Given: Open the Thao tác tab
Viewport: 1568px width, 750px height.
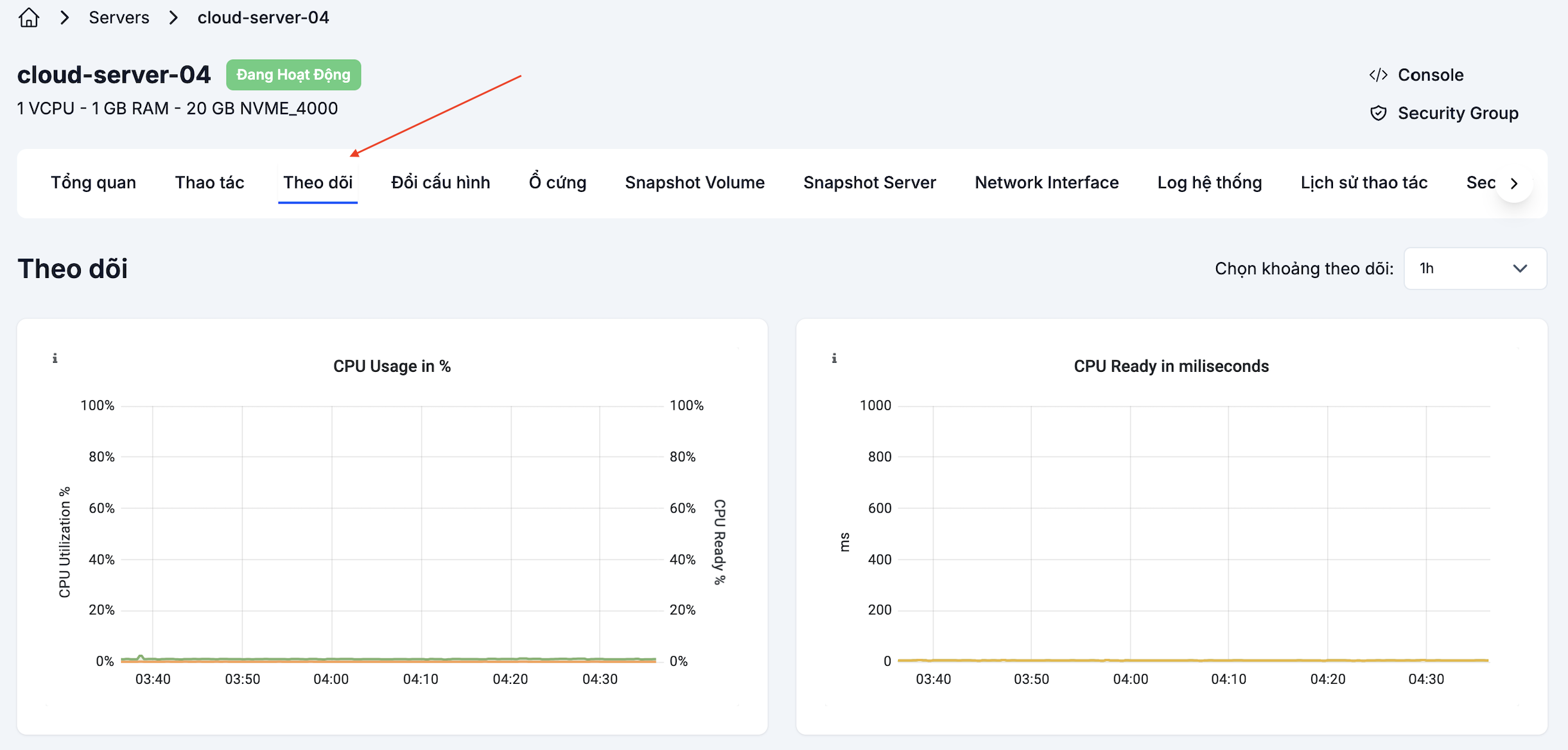Looking at the screenshot, I should [209, 183].
